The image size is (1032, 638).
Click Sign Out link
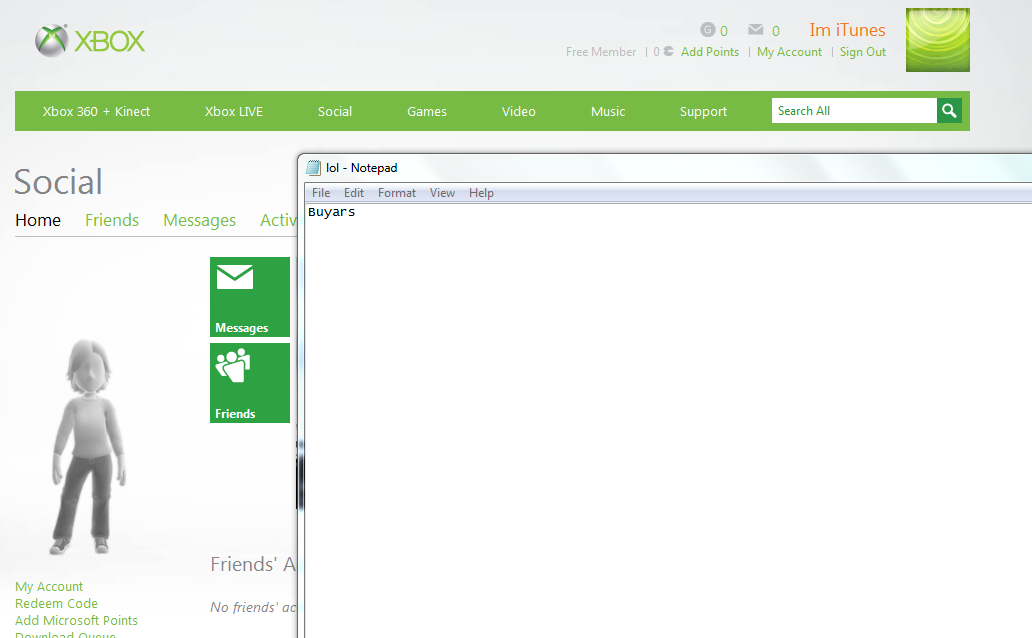coord(862,51)
